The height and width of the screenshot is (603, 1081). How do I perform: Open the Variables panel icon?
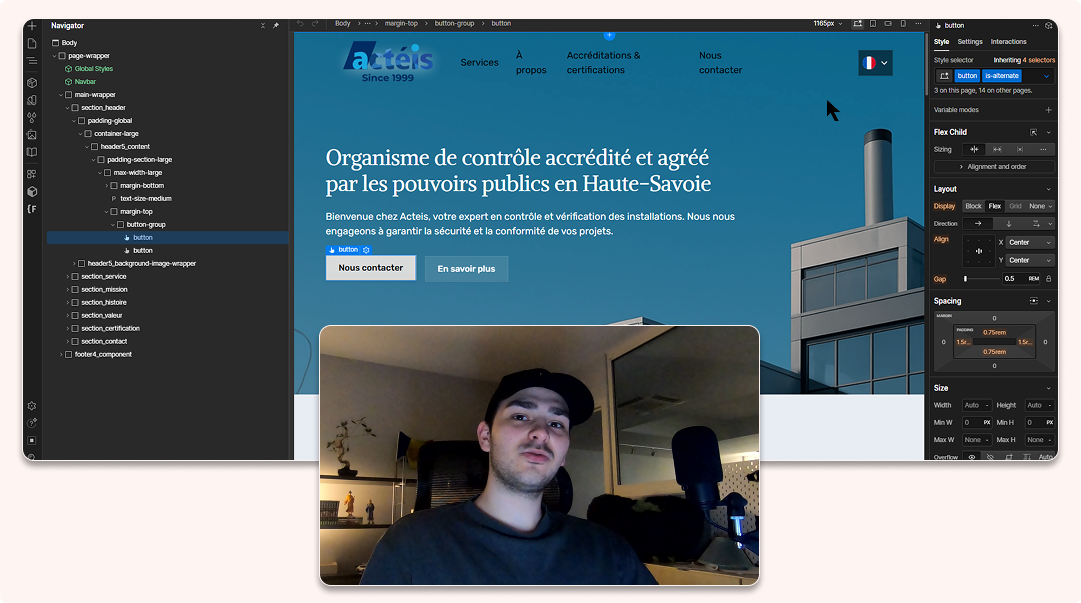click(x=32, y=100)
